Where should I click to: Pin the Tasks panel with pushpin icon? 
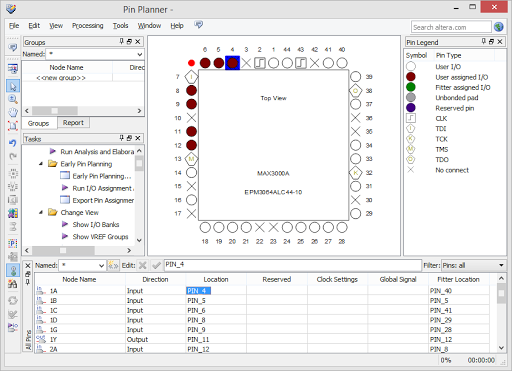(x=122, y=138)
